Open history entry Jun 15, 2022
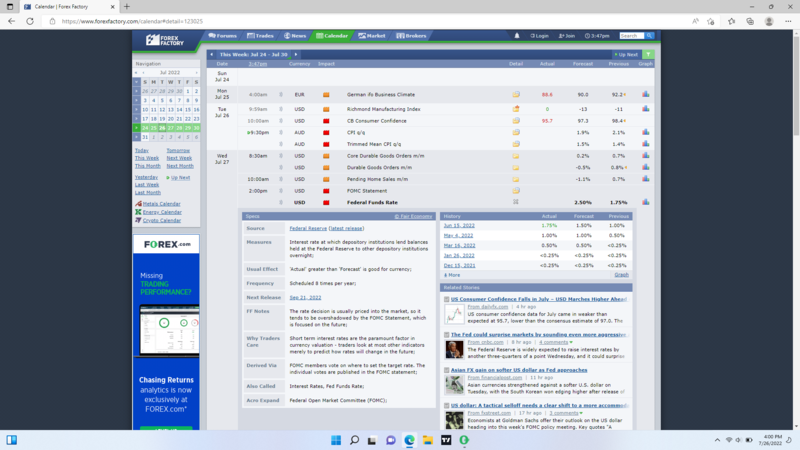The width and height of the screenshot is (800, 450). [459, 226]
